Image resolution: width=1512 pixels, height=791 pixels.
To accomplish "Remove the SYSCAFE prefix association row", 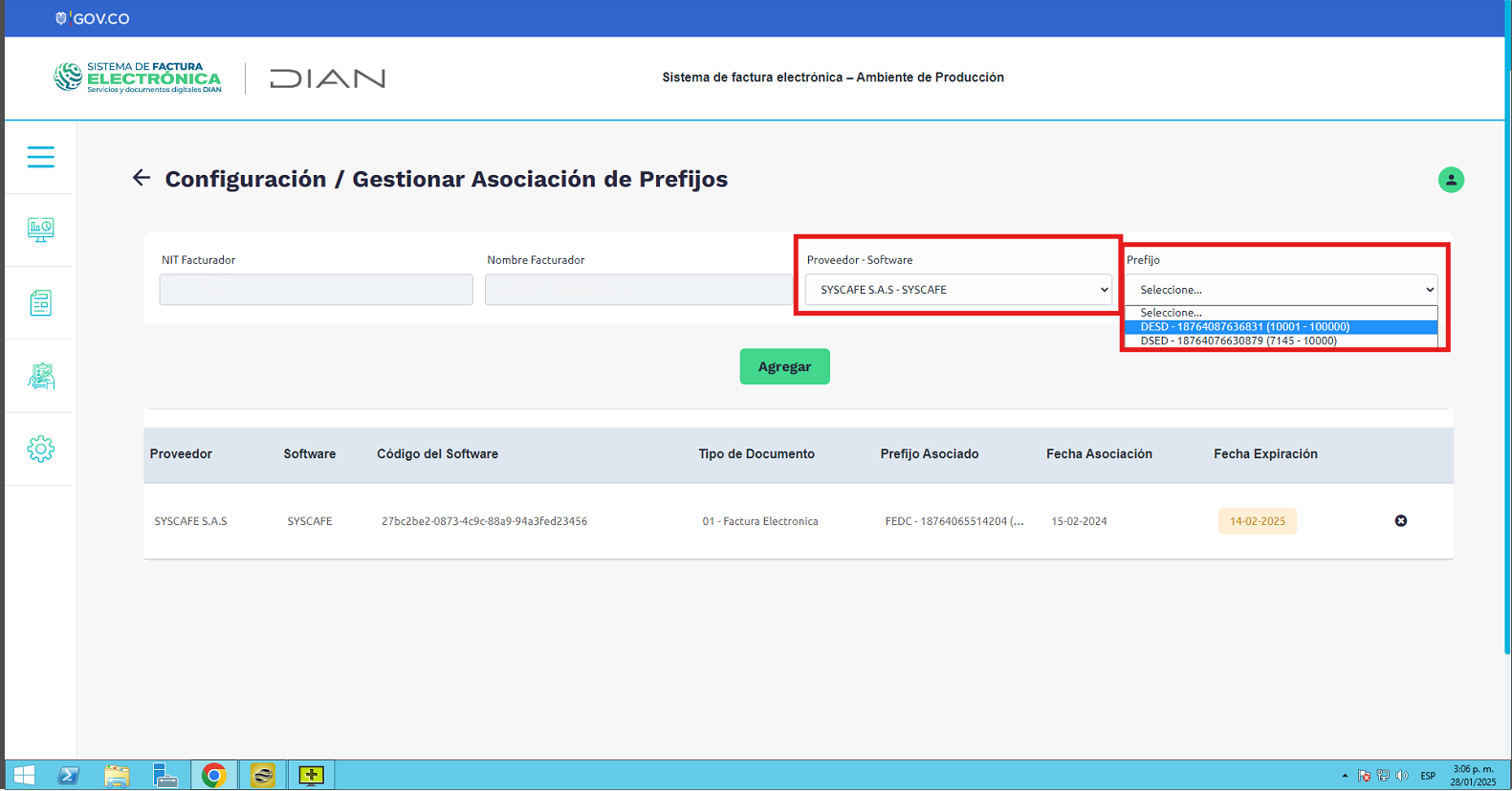I will (x=1400, y=521).
